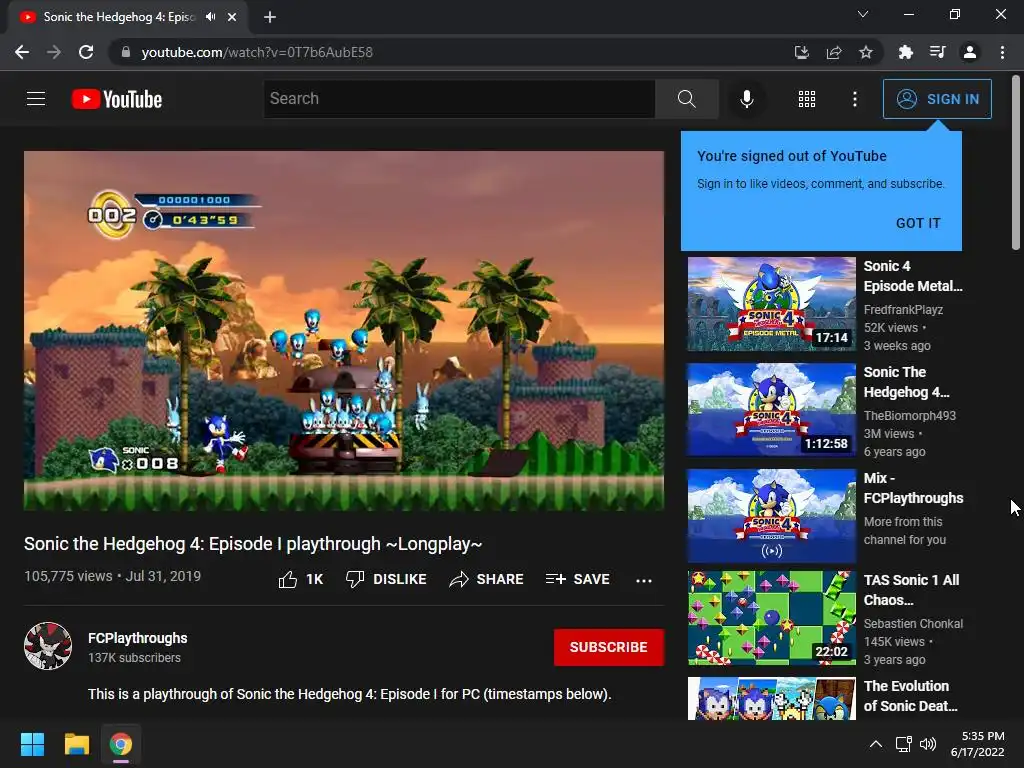
Task: Reload the YouTube page
Action: click(86, 52)
